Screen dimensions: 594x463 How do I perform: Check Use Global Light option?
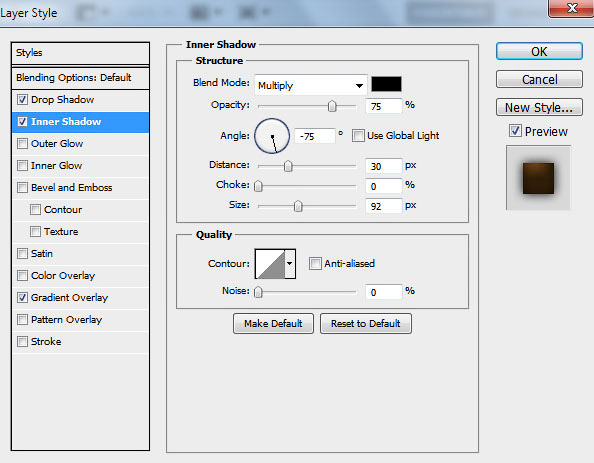click(358, 135)
